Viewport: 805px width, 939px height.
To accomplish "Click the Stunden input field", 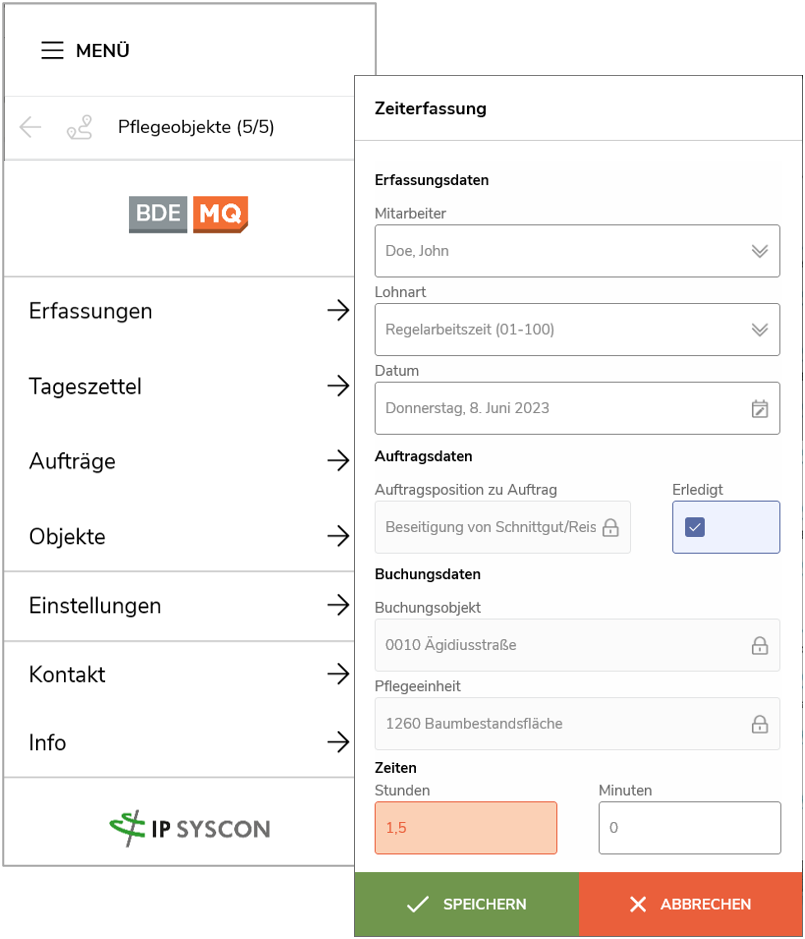I will pyautogui.click(x=465, y=828).
